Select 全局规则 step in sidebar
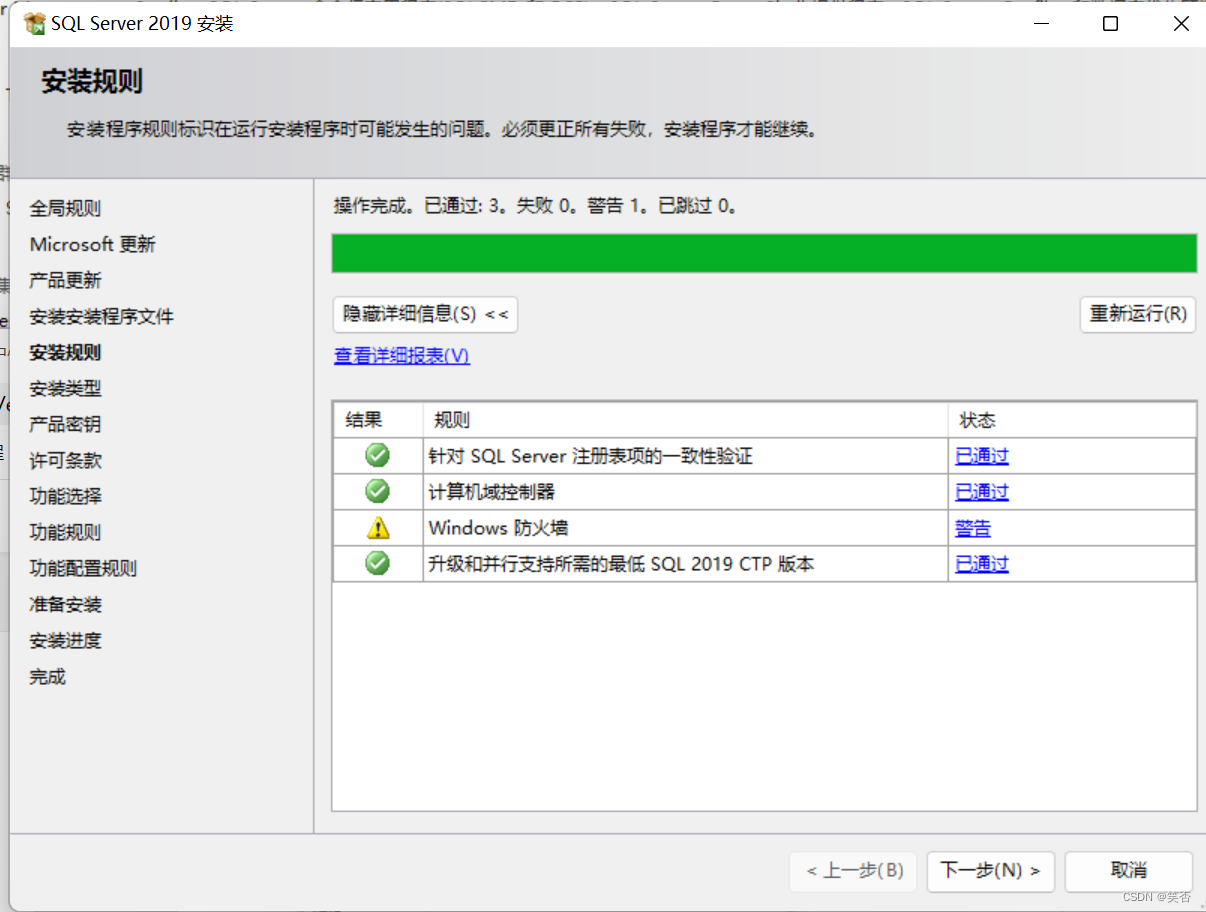This screenshot has height=912, width=1206. coord(65,208)
